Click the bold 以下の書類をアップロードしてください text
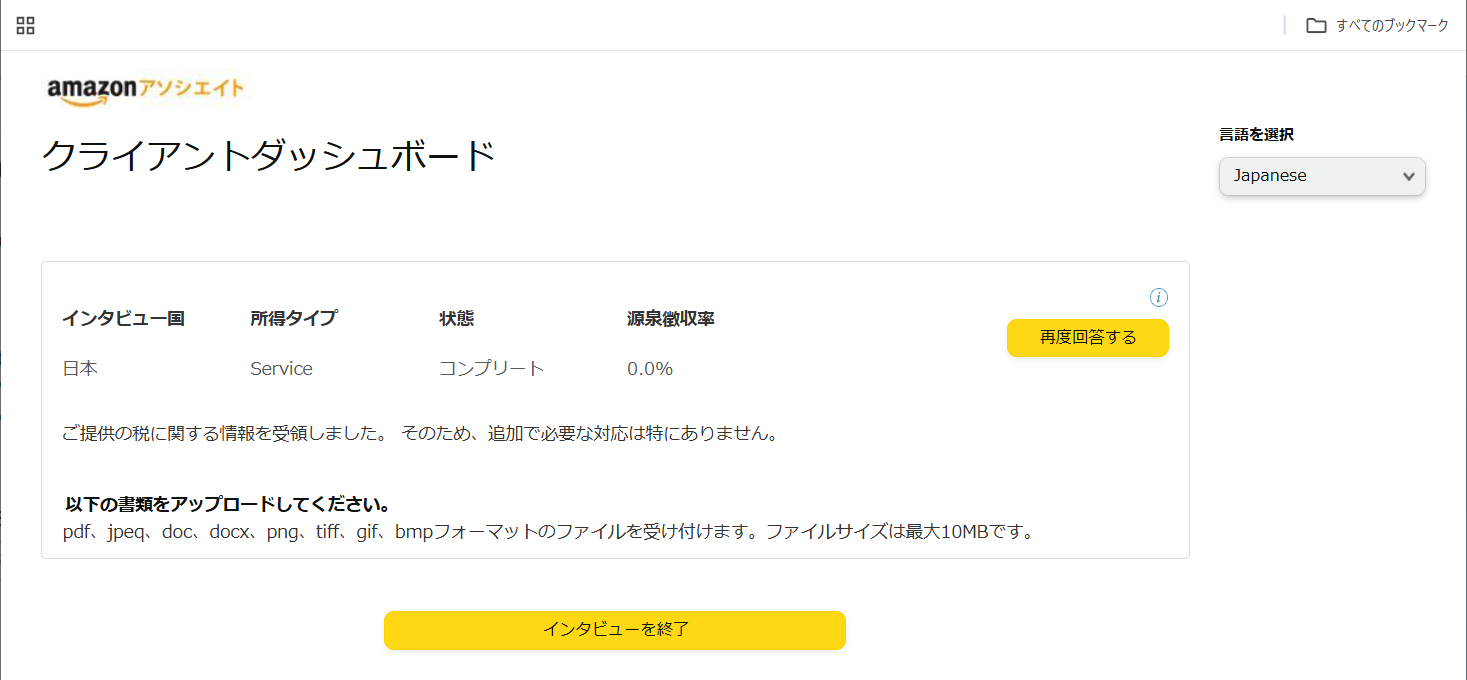The image size is (1467, 680). click(x=227, y=504)
